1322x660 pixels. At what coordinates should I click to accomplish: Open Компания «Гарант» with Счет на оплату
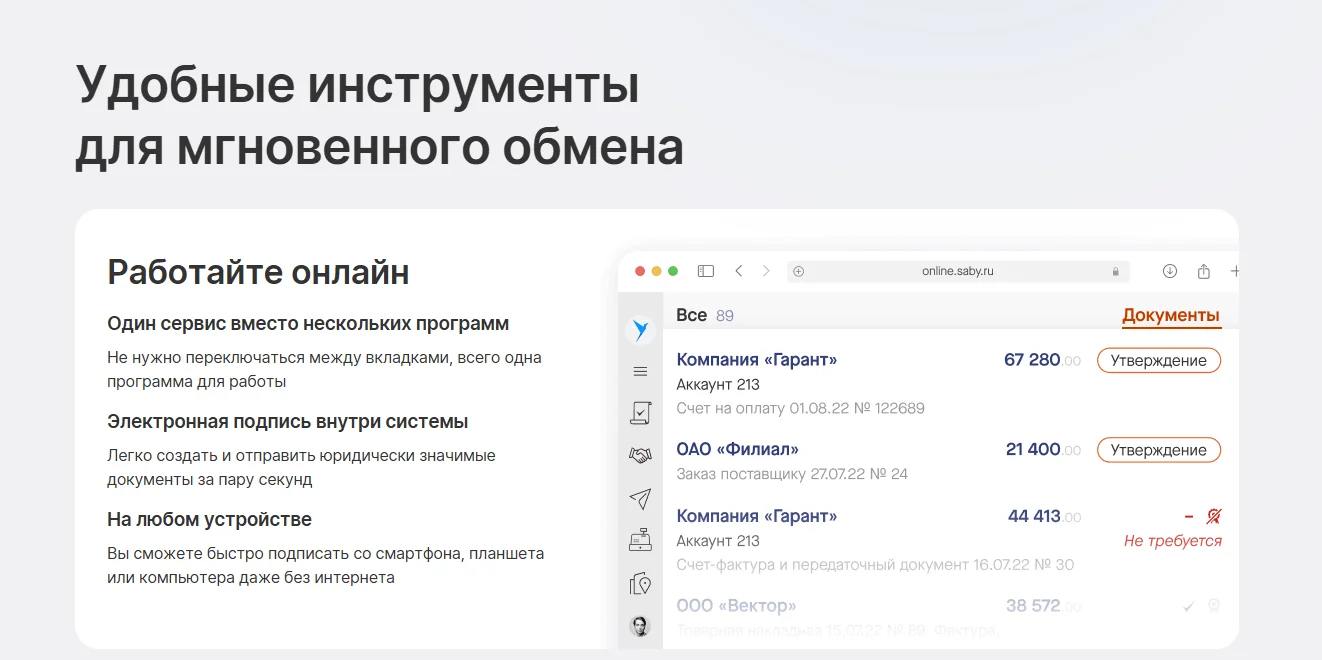(x=757, y=360)
